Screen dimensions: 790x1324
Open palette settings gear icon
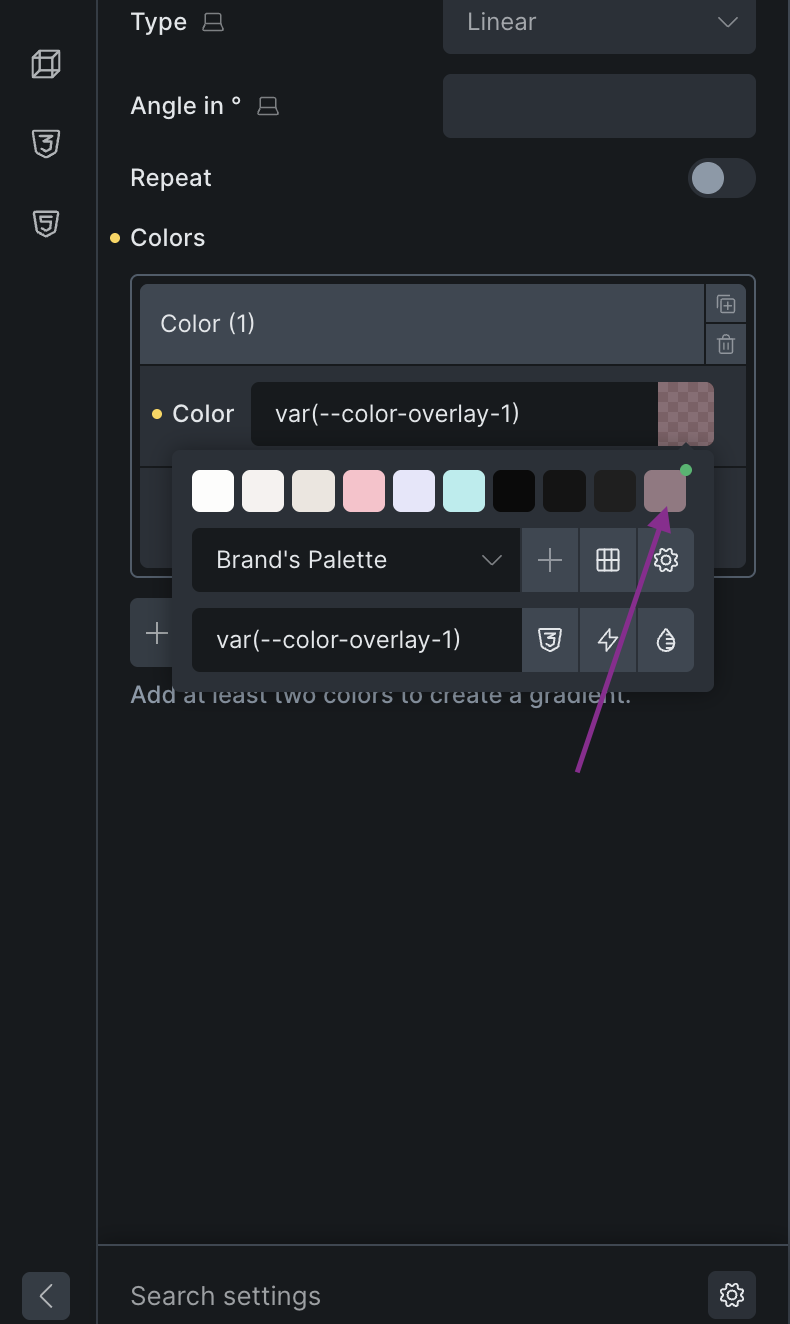[666, 560]
